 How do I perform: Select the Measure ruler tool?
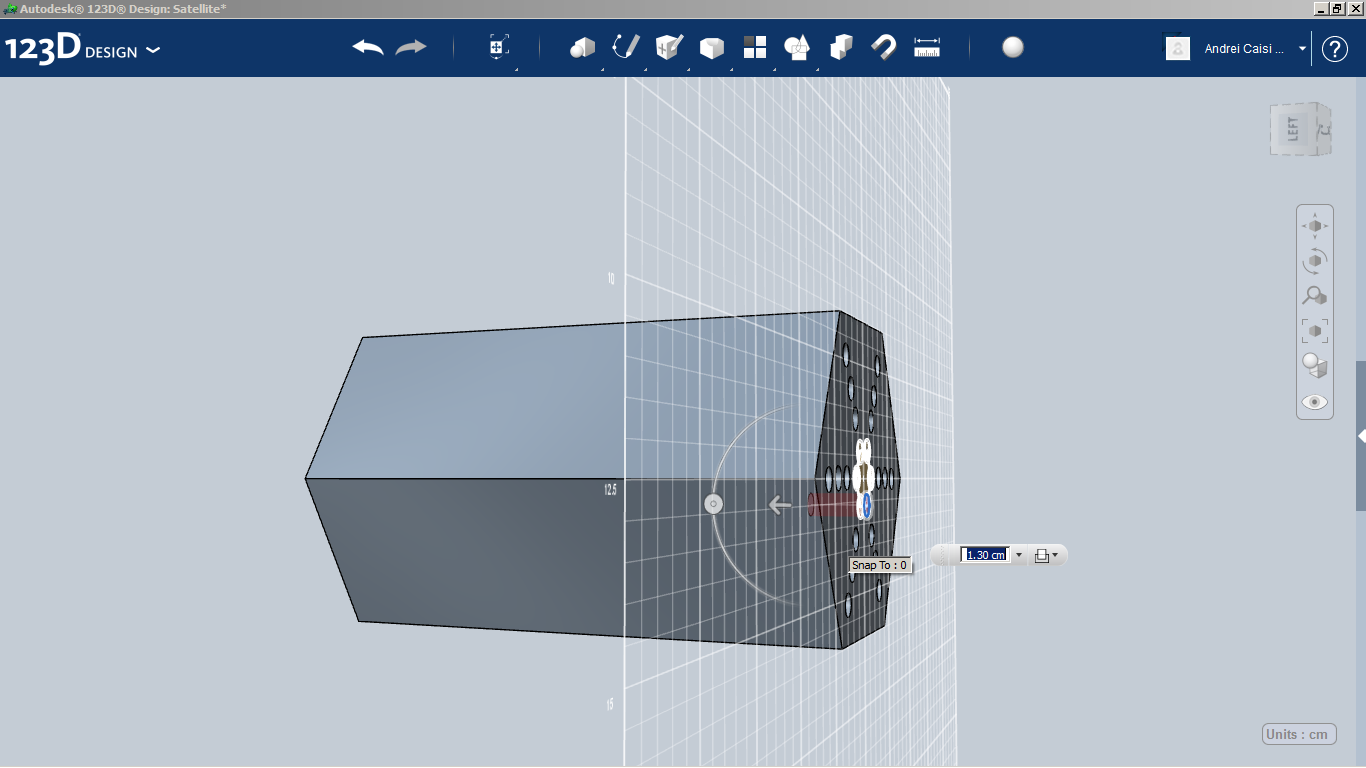927,48
